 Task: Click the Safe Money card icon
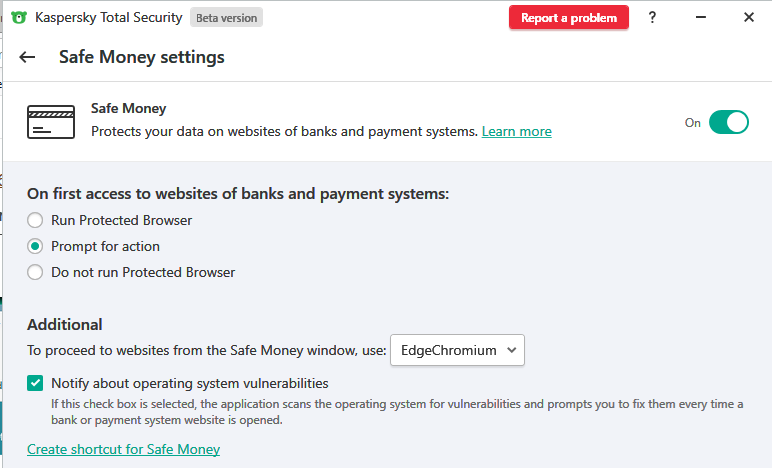[51, 122]
